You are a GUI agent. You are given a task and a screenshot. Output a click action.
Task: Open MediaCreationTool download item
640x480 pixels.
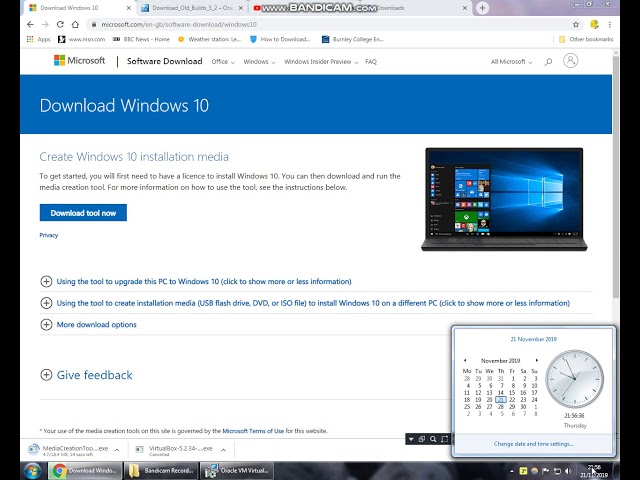click(69, 450)
